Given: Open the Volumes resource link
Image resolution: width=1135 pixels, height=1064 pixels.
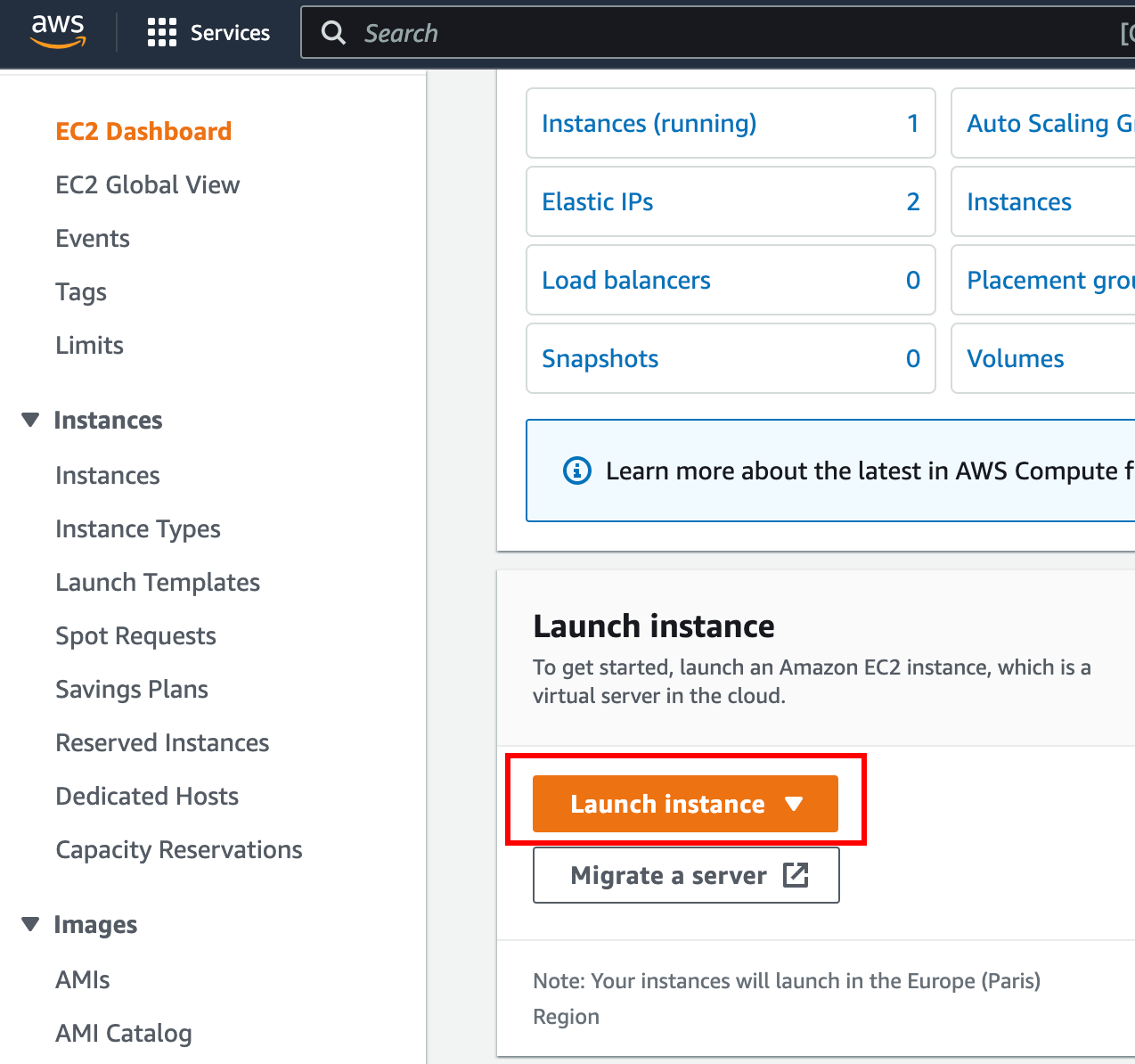Looking at the screenshot, I should point(1016,358).
